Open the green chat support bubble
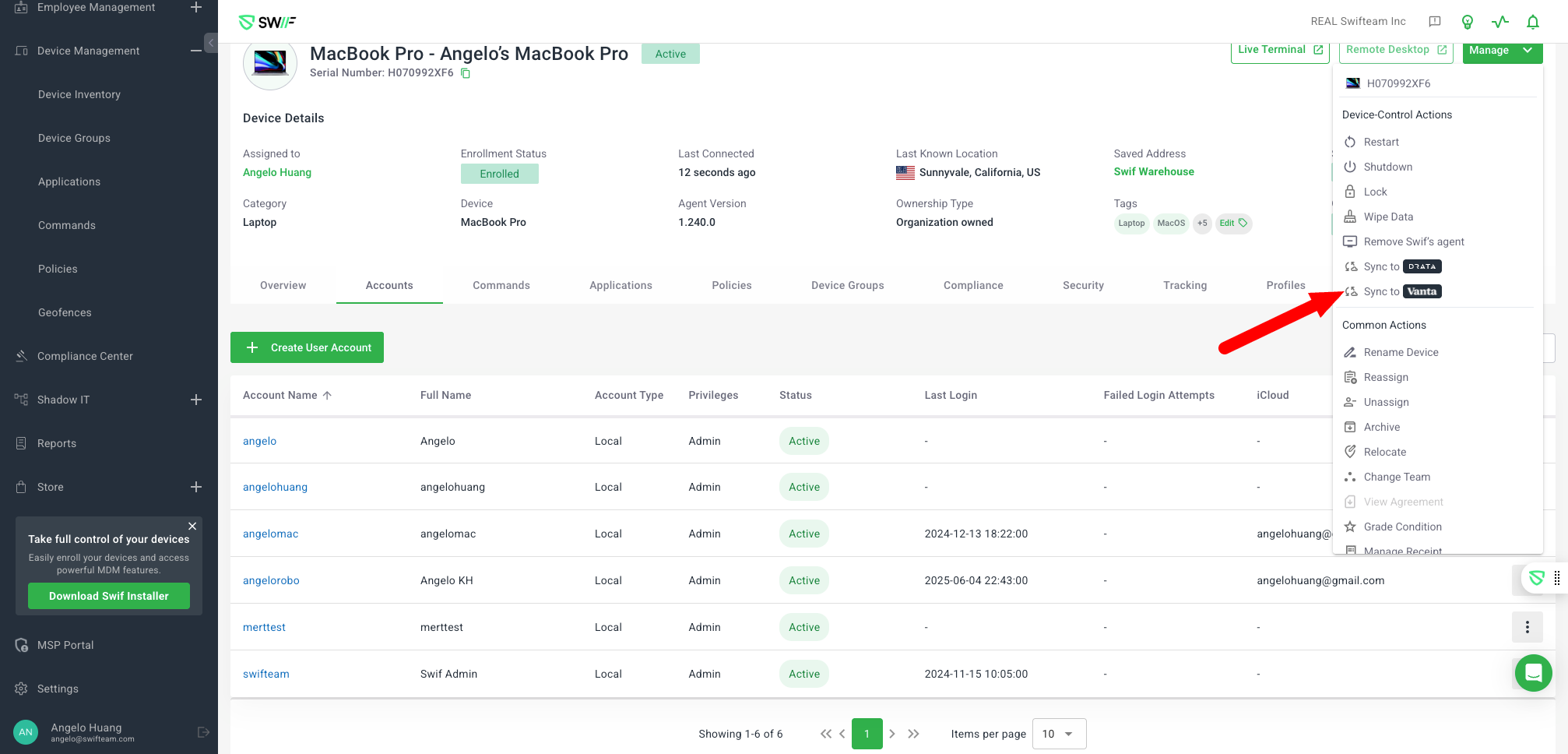 (1533, 673)
